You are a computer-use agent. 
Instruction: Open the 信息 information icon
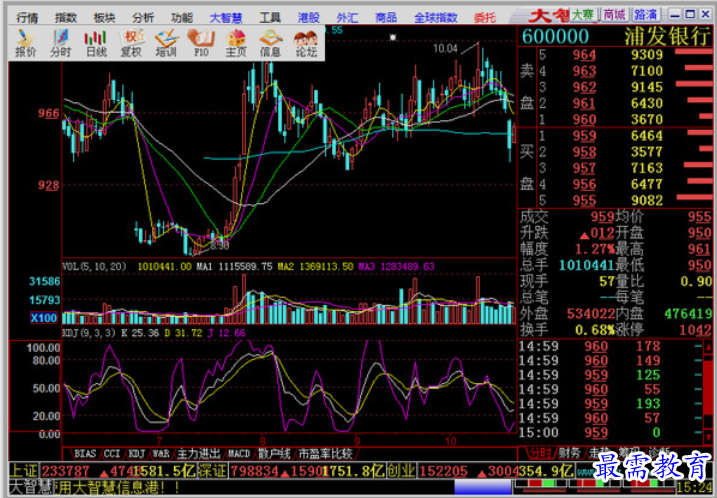point(271,43)
